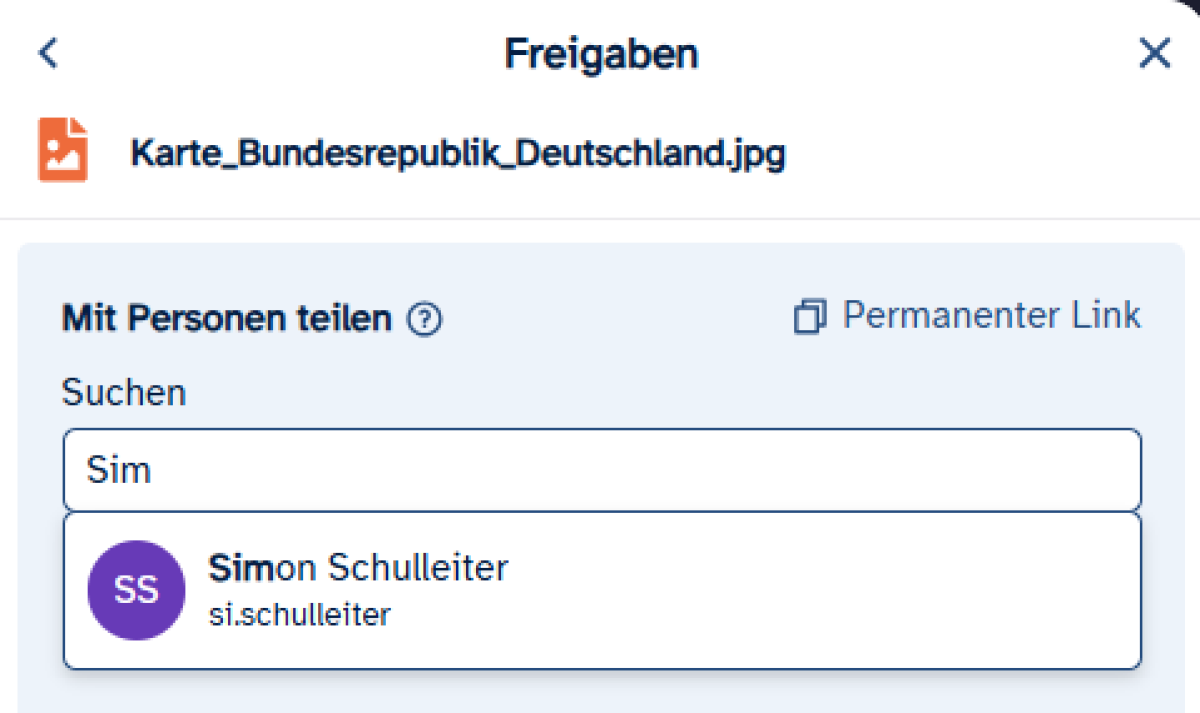Click the Freigaben panel title

[601, 54]
